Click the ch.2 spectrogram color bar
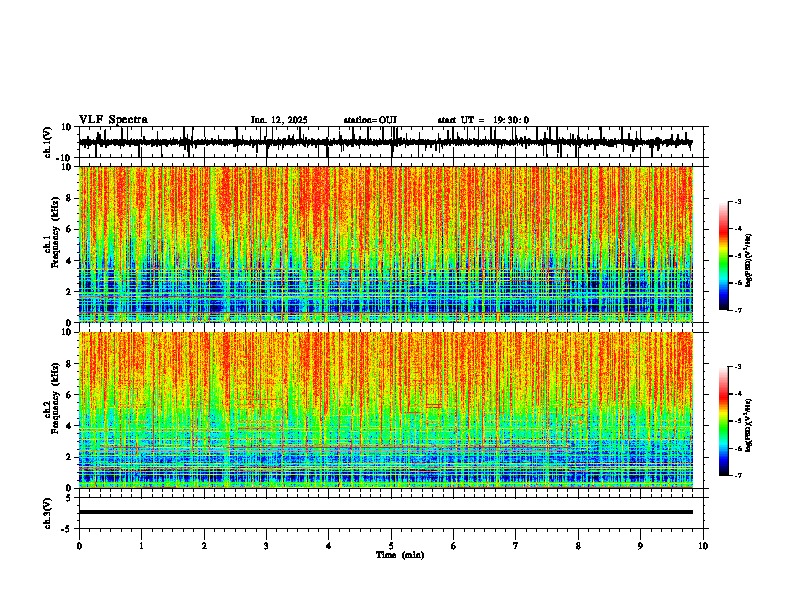The height and width of the screenshot is (612, 792). point(724,421)
